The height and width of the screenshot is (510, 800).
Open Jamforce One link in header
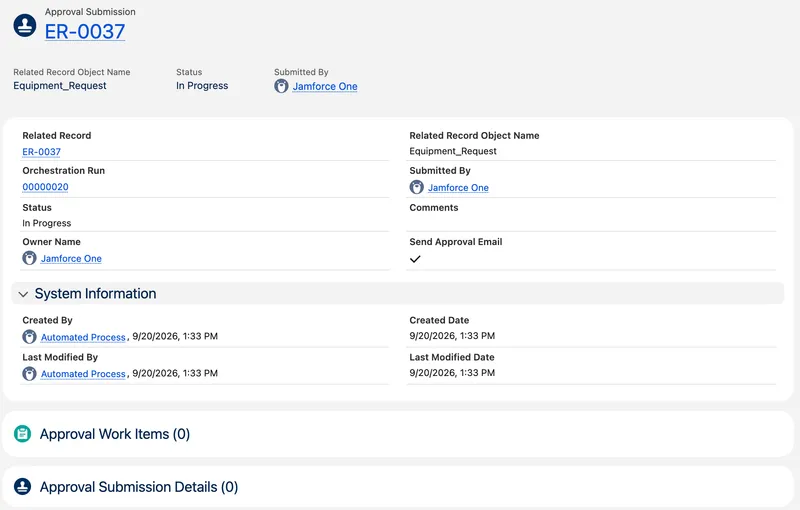click(325, 86)
